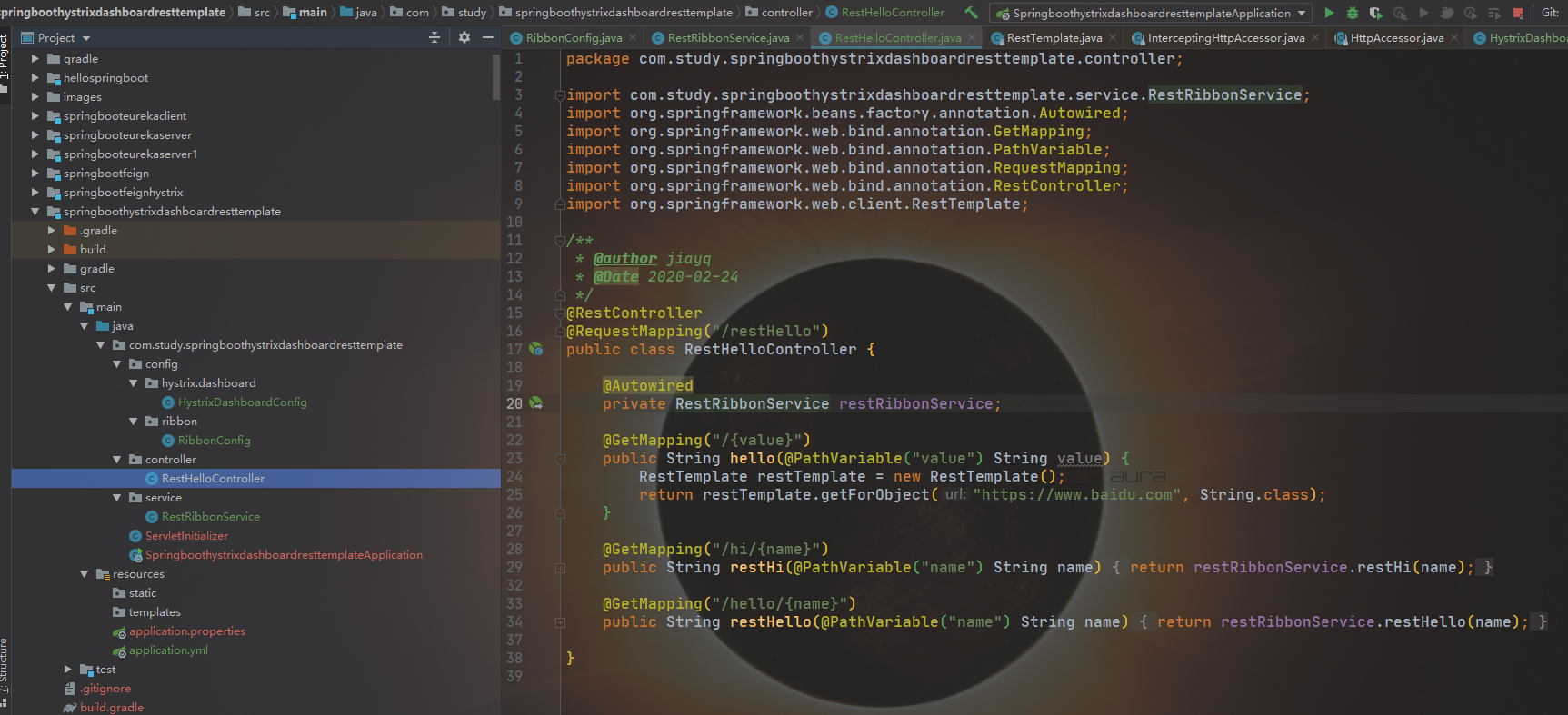Open Project panel gear settings
The image size is (1568, 715).
pyautogui.click(x=464, y=37)
